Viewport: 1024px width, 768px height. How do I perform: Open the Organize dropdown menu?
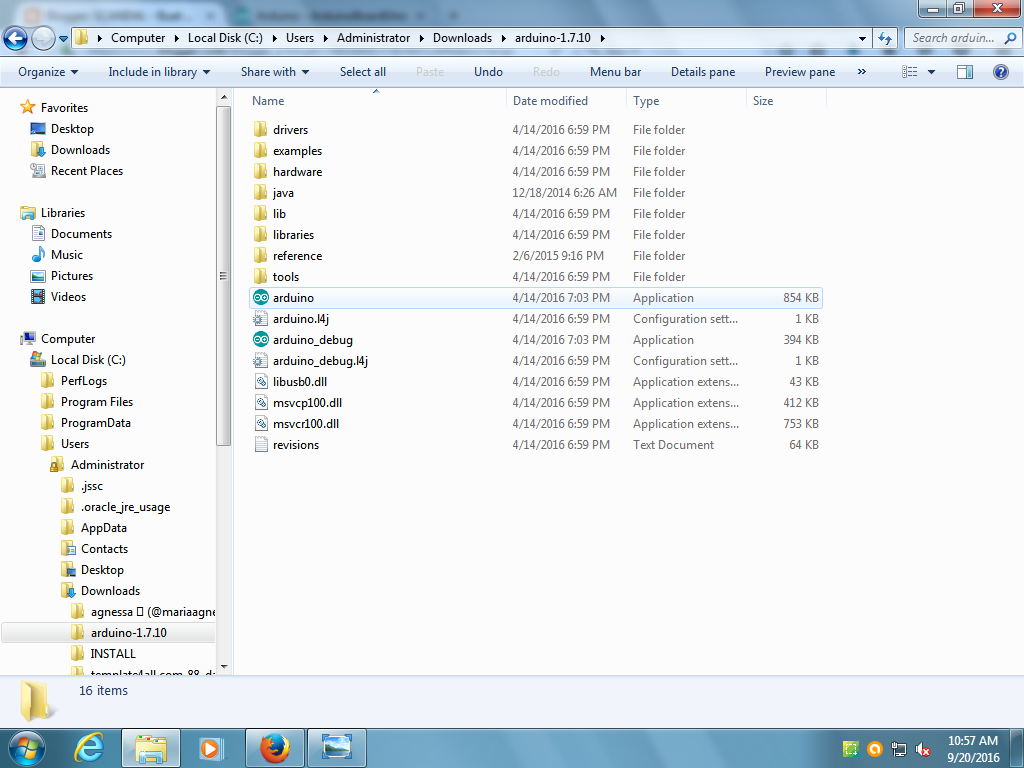pyautogui.click(x=48, y=72)
